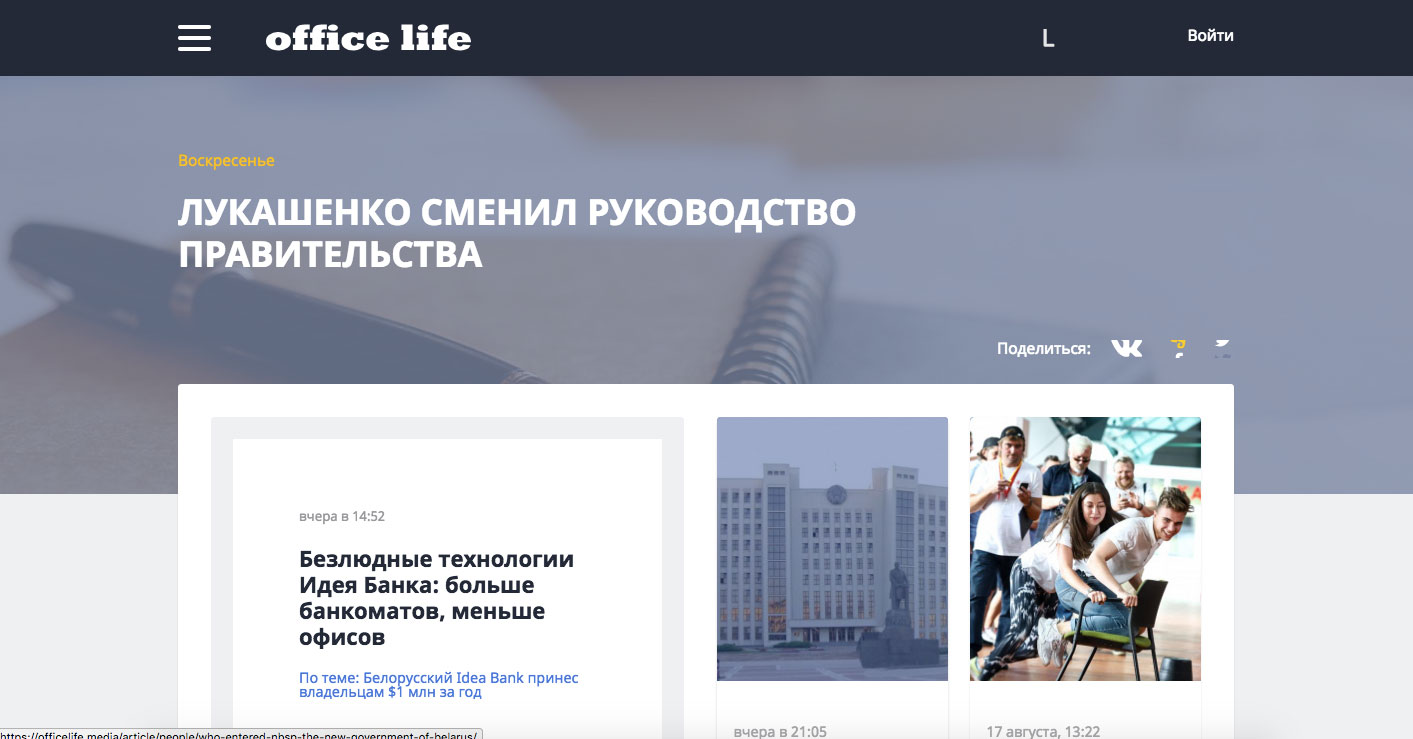Click the Войти login link

tap(1210, 36)
